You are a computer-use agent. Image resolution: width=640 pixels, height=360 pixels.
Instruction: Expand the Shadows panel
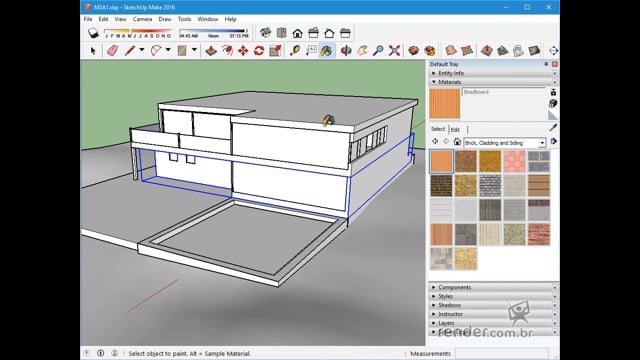click(x=493, y=305)
